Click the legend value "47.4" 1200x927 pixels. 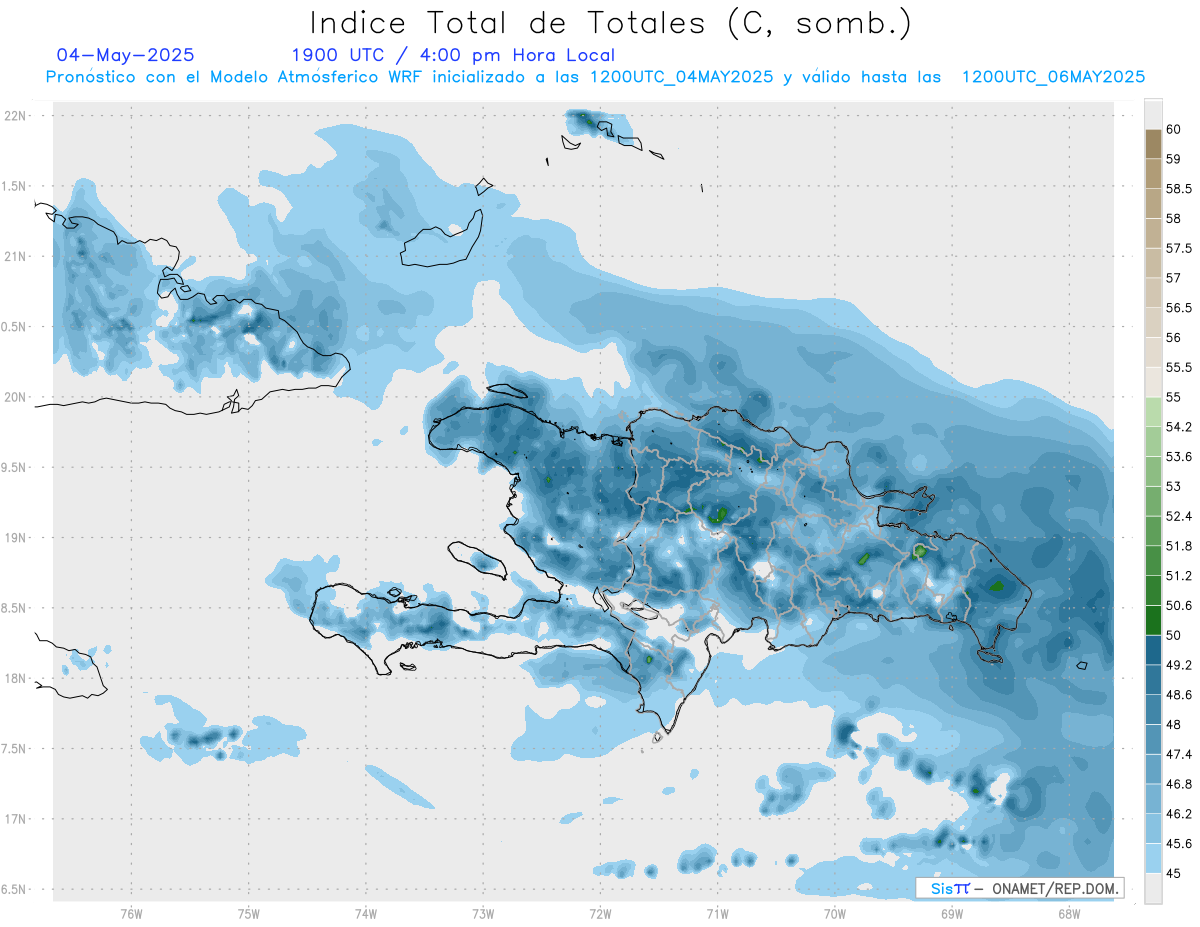pyautogui.click(x=1179, y=754)
